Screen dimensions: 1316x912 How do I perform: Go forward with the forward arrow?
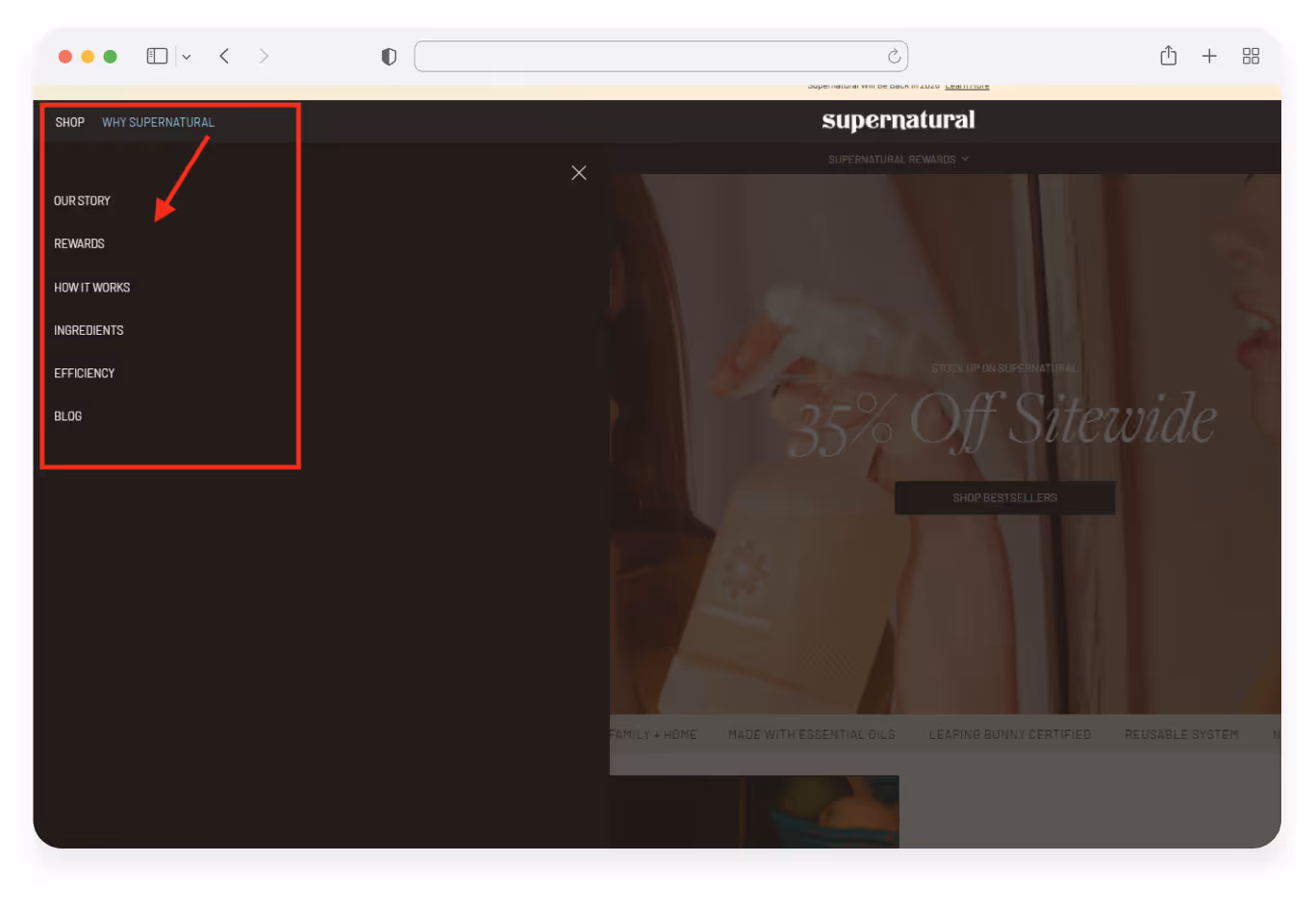pos(264,56)
